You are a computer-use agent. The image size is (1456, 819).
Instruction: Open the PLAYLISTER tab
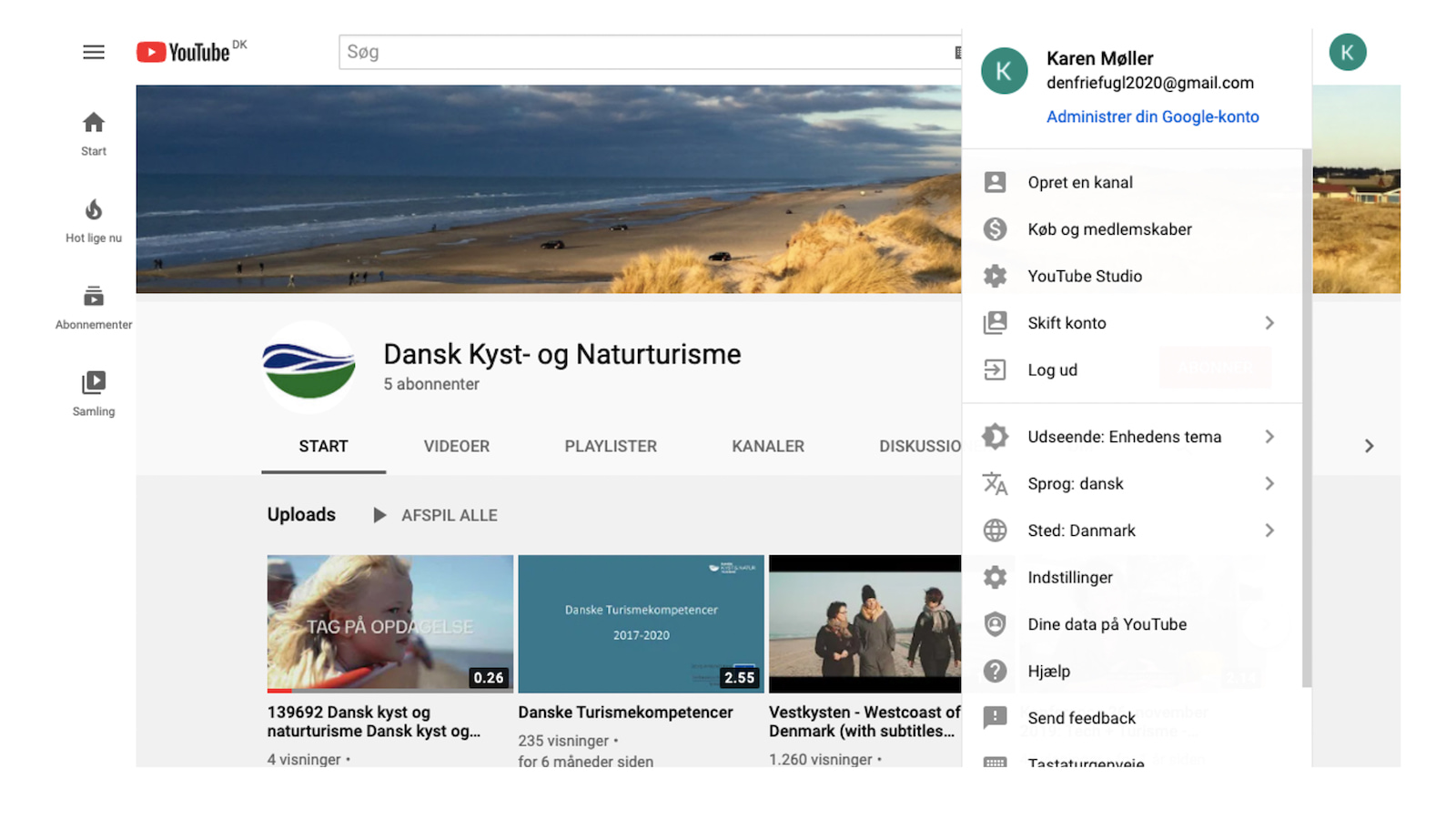[611, 446]
